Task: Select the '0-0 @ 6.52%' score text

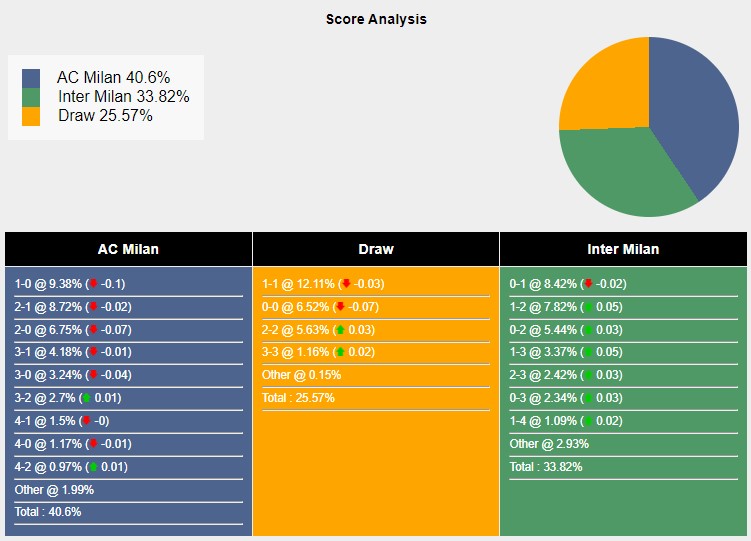Action: [x=295, y=307]
